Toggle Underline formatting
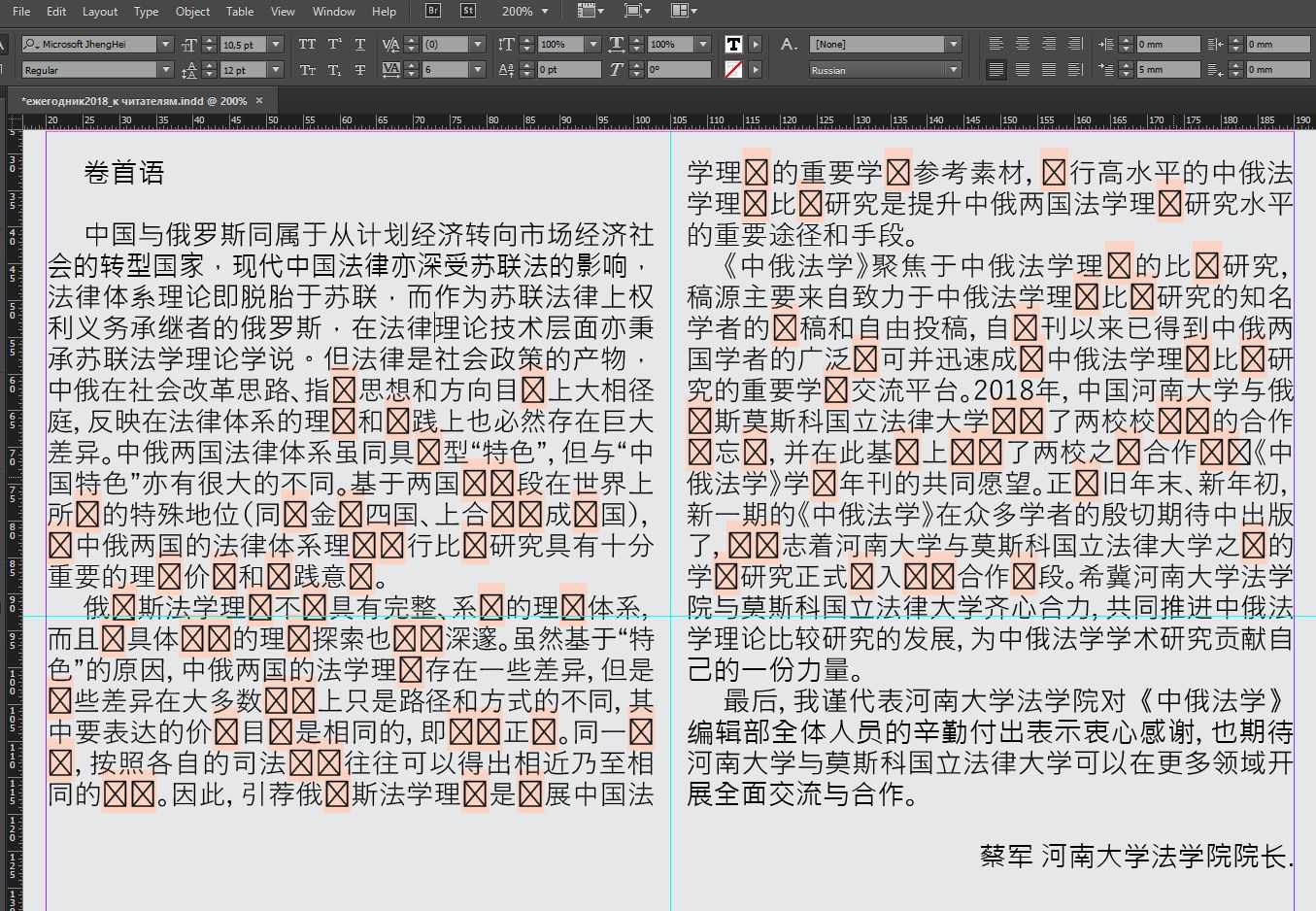Screen dimensions: 1316x911 coord(360,45)
